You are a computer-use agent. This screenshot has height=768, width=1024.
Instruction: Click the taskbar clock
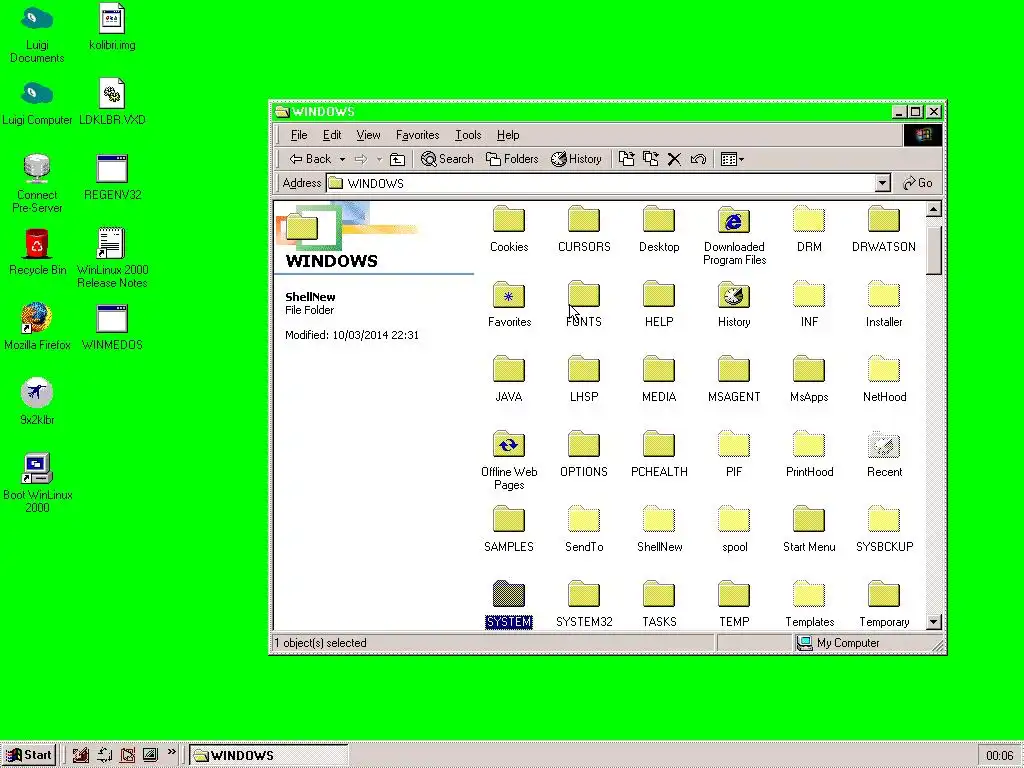[999, 756]
